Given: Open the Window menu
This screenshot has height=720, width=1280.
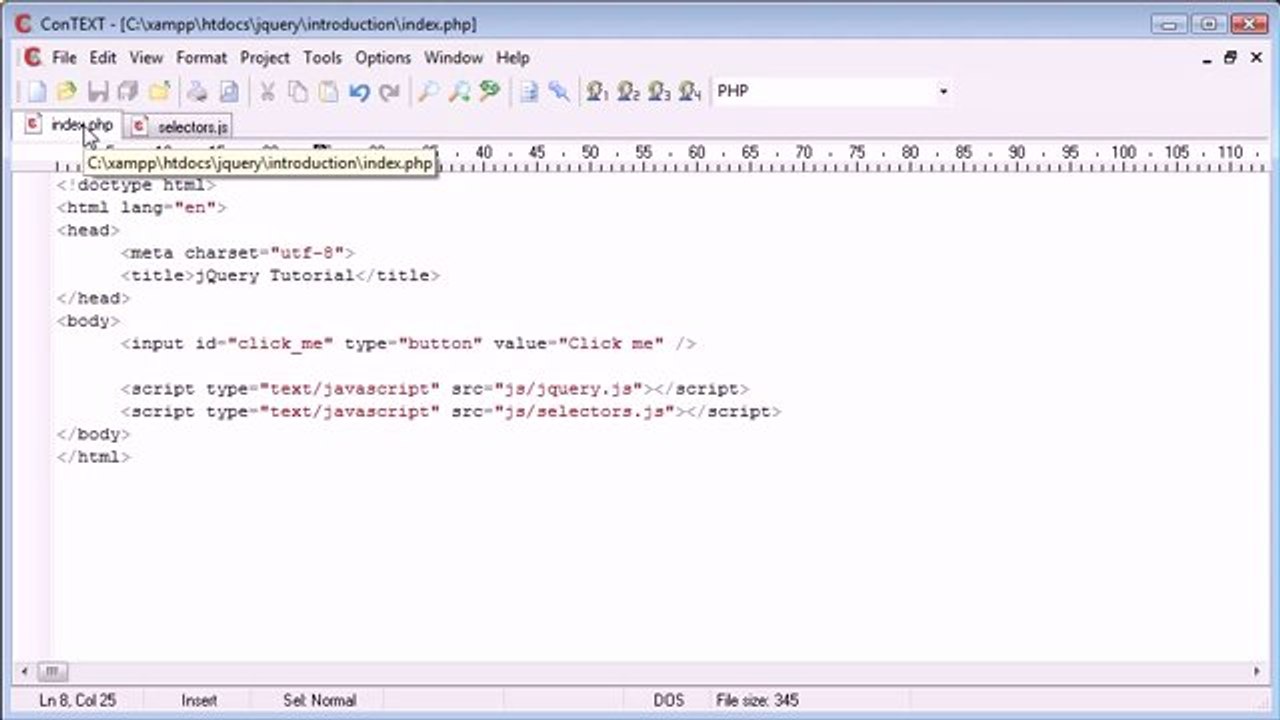Looking at the screenshot, I should click(x=454, y=58).
